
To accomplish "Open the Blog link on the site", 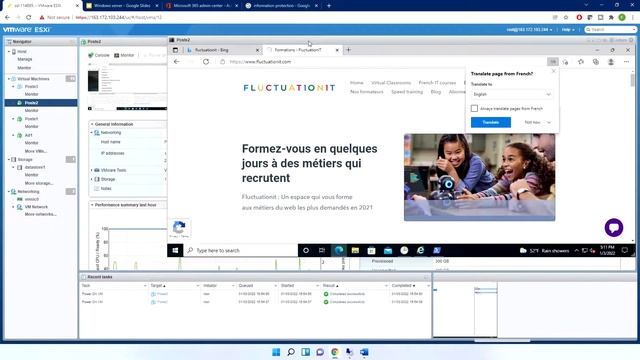I will click(x=436, y=92).
